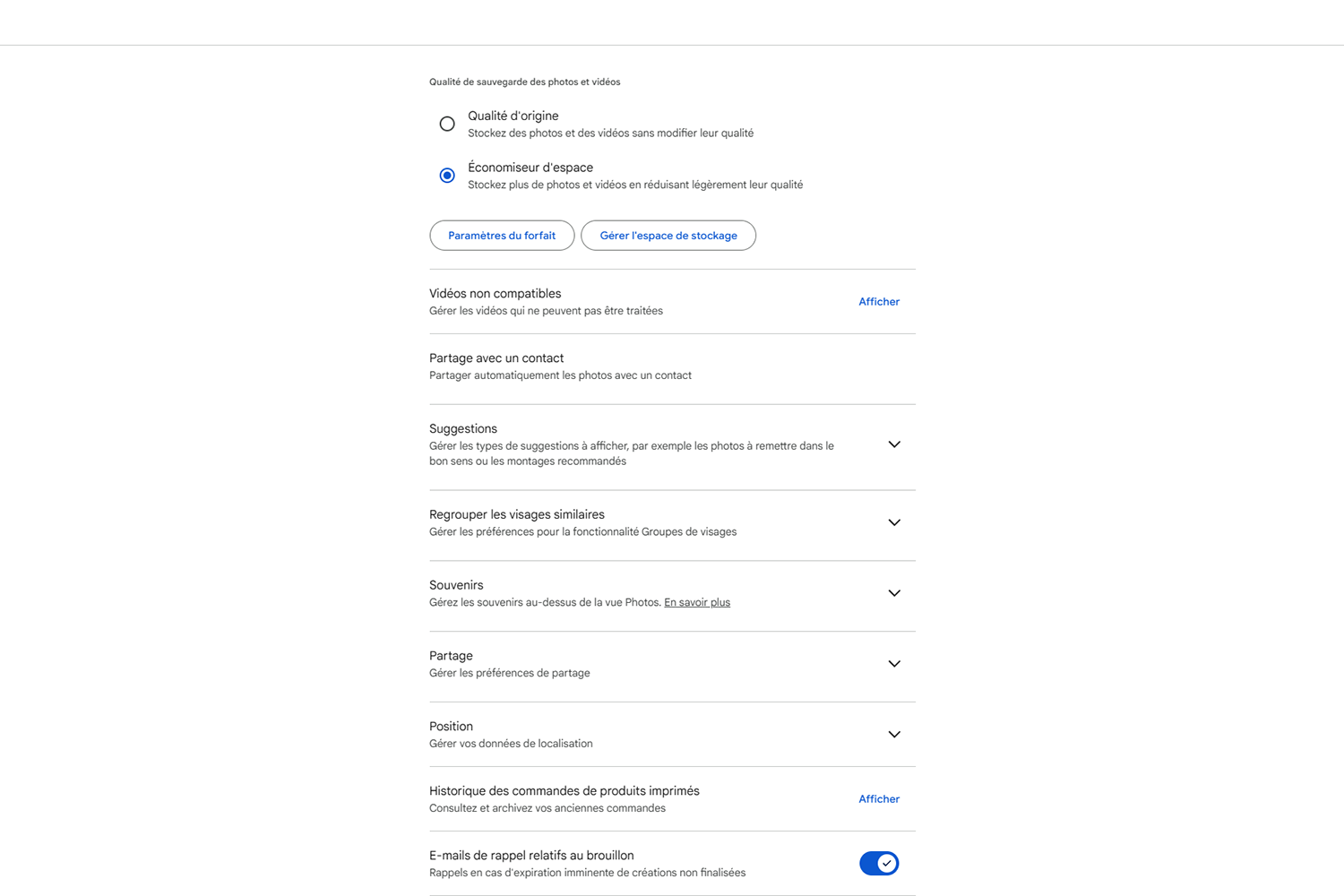Click the Suggestions section title
Image resolution: width=1344 pixels, height=896 pixels.
click(x=463, y=429)
